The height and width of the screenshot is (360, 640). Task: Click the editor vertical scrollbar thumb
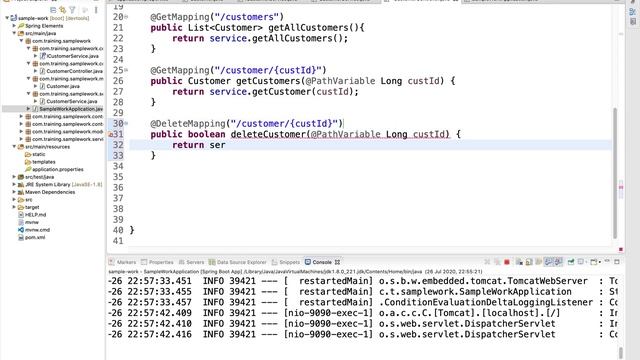pos(615,173)
